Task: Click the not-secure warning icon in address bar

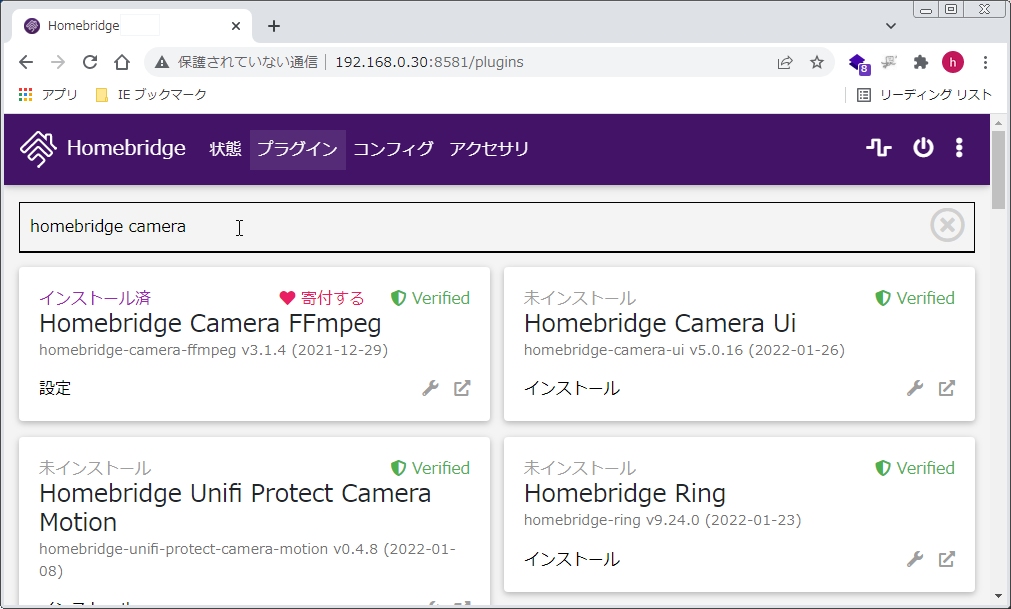Action: [x=162, y=62]
